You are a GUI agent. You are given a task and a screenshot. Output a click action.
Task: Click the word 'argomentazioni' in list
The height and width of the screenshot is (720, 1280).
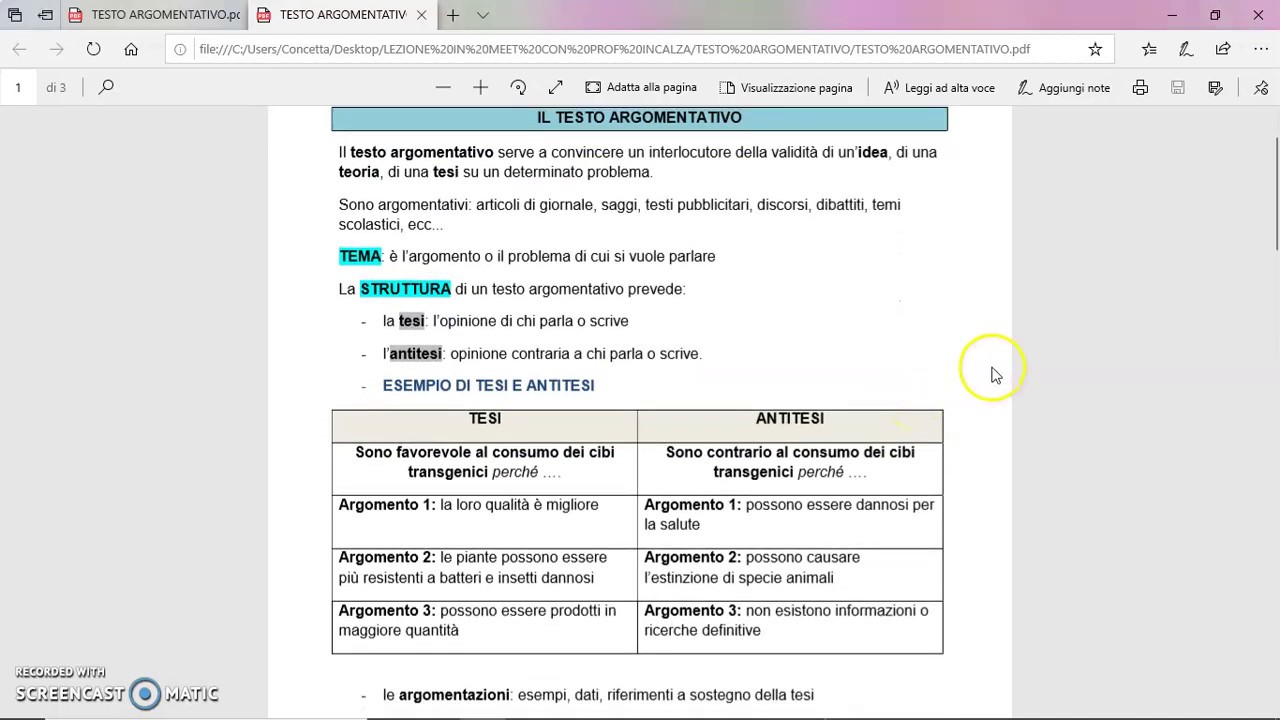[x=454, y=695]
